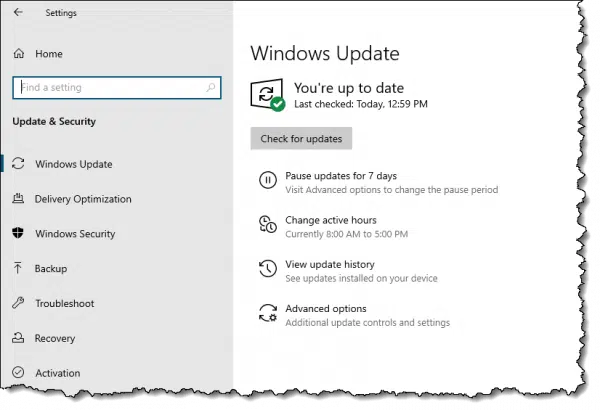
Task: Click the Backup upload arrow icon
Action: (x=18, y=268)
